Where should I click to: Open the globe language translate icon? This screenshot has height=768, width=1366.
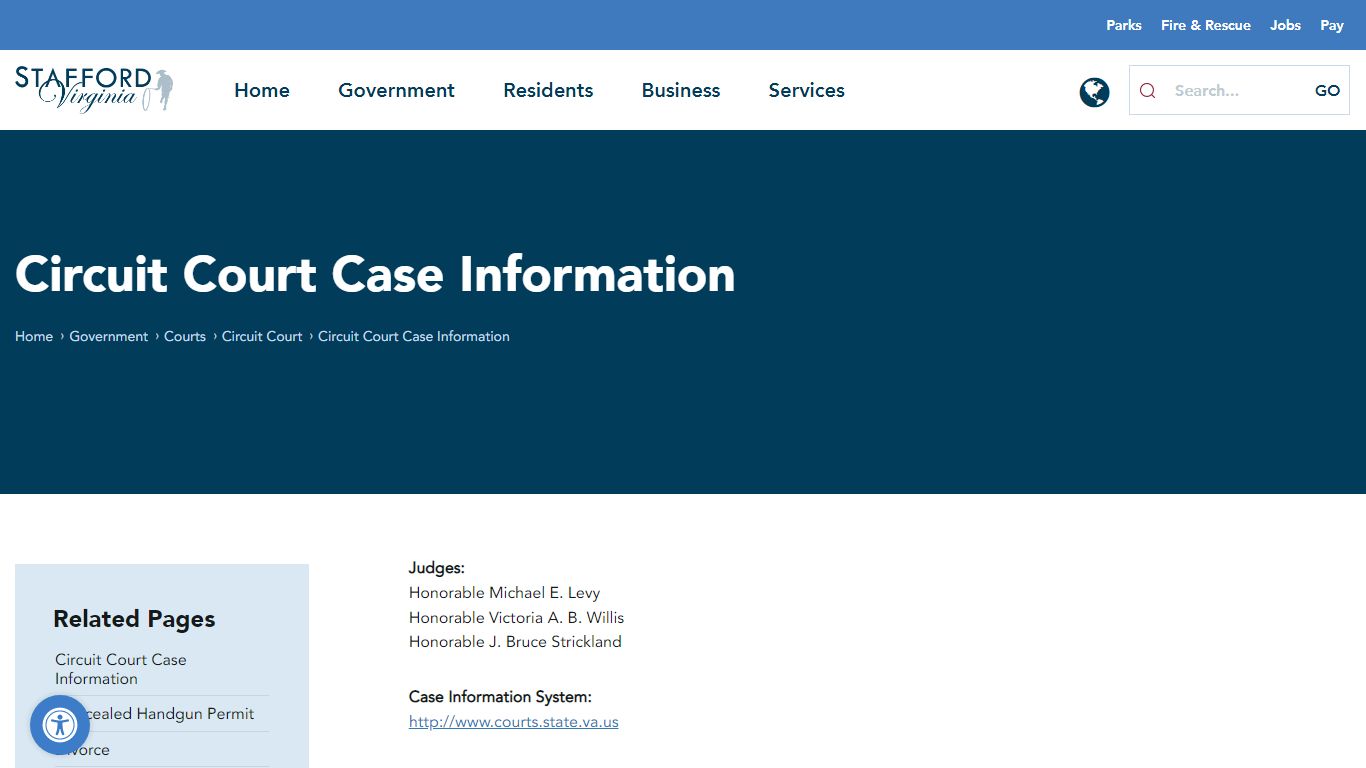point(1094,92)
